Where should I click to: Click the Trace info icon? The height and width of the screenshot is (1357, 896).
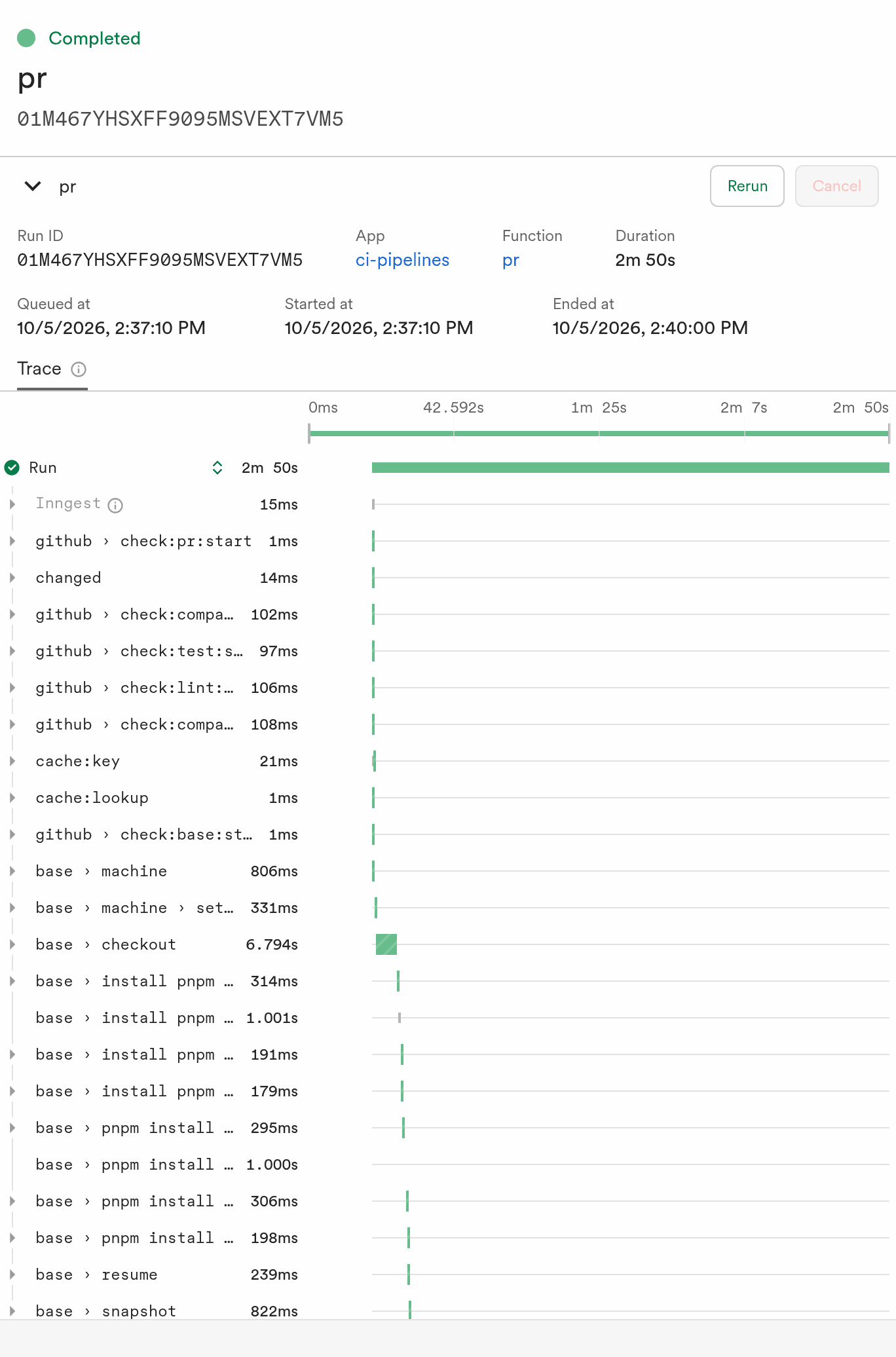tap(79, 369)
